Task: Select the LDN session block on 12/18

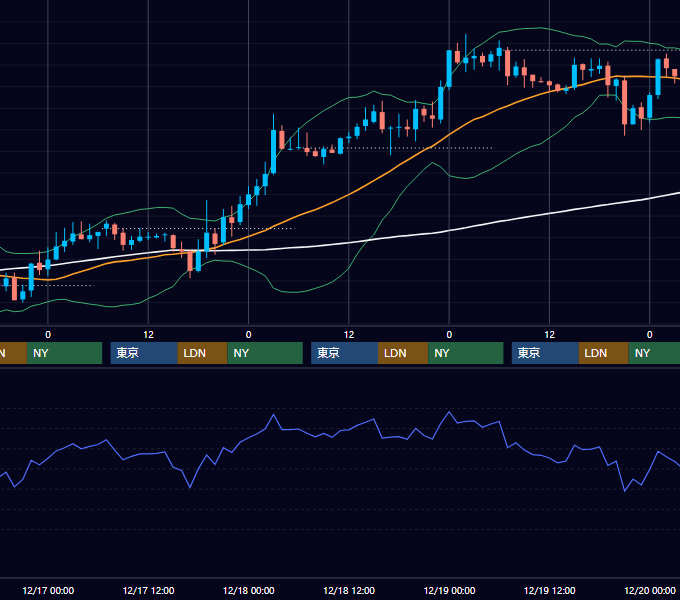Action: tap(403, 353)
